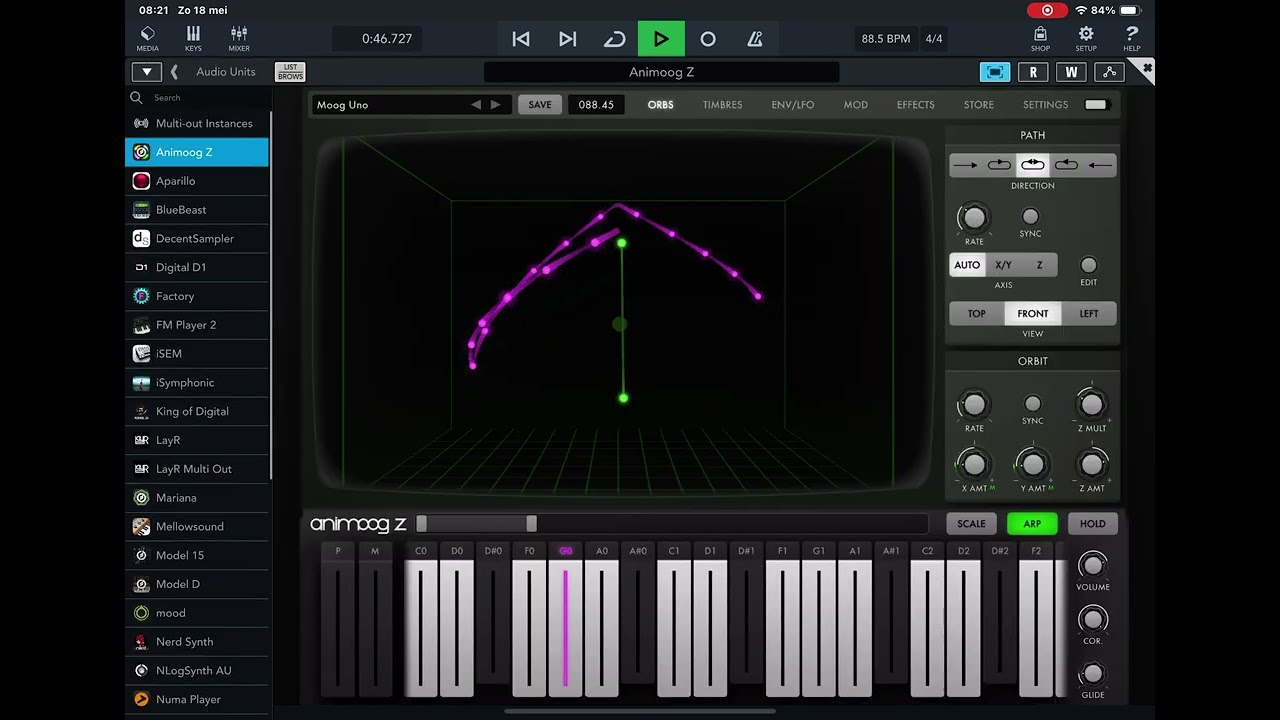This screenshot has width=1280, height=720.
Task: Jump to project start with skip-back button
Action: coord(521,39)
